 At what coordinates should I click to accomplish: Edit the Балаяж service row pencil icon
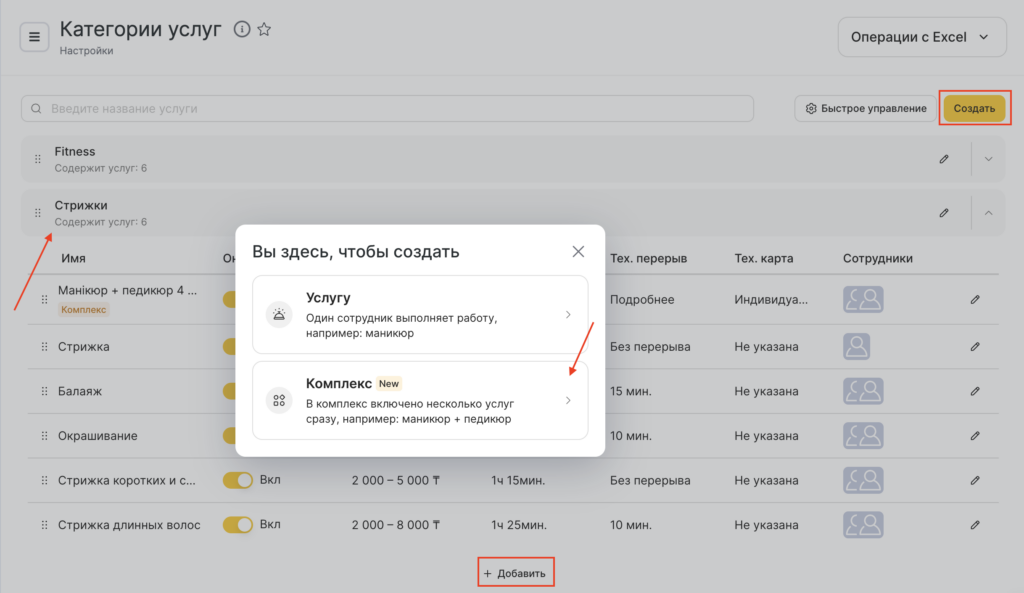click(975, 391)
